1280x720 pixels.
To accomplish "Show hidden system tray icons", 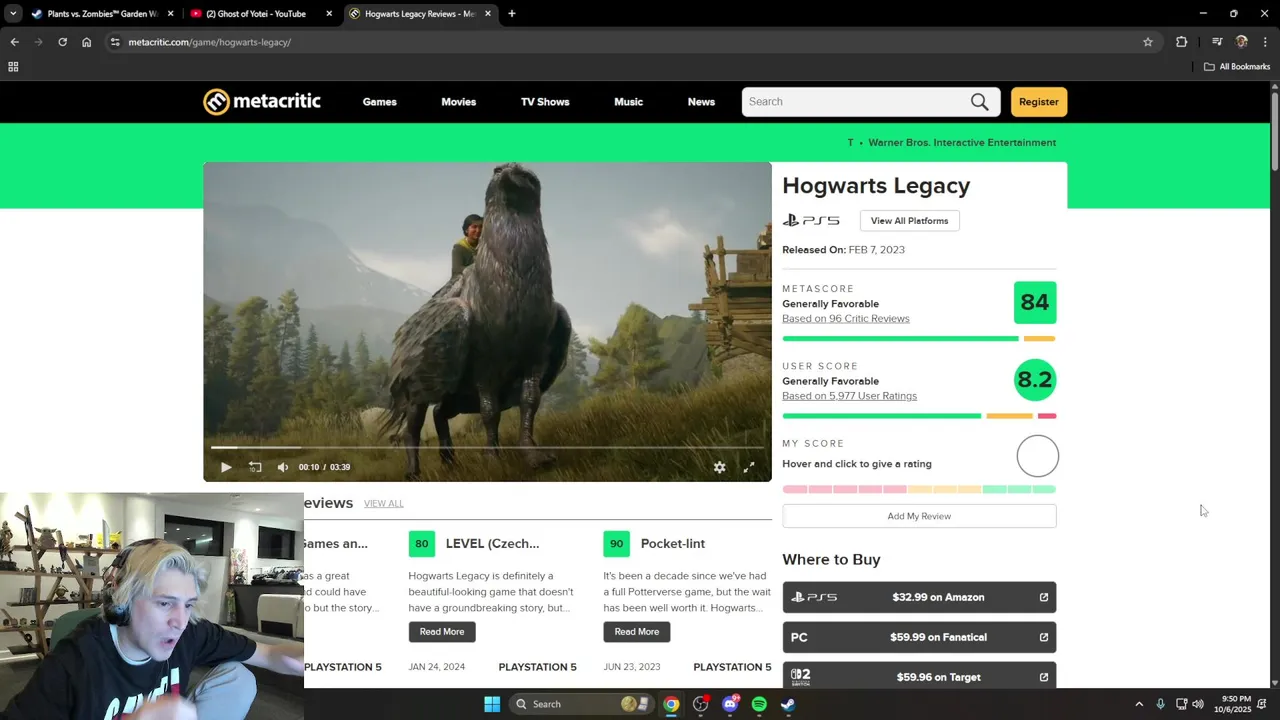I will click(x=1139, y=704).
